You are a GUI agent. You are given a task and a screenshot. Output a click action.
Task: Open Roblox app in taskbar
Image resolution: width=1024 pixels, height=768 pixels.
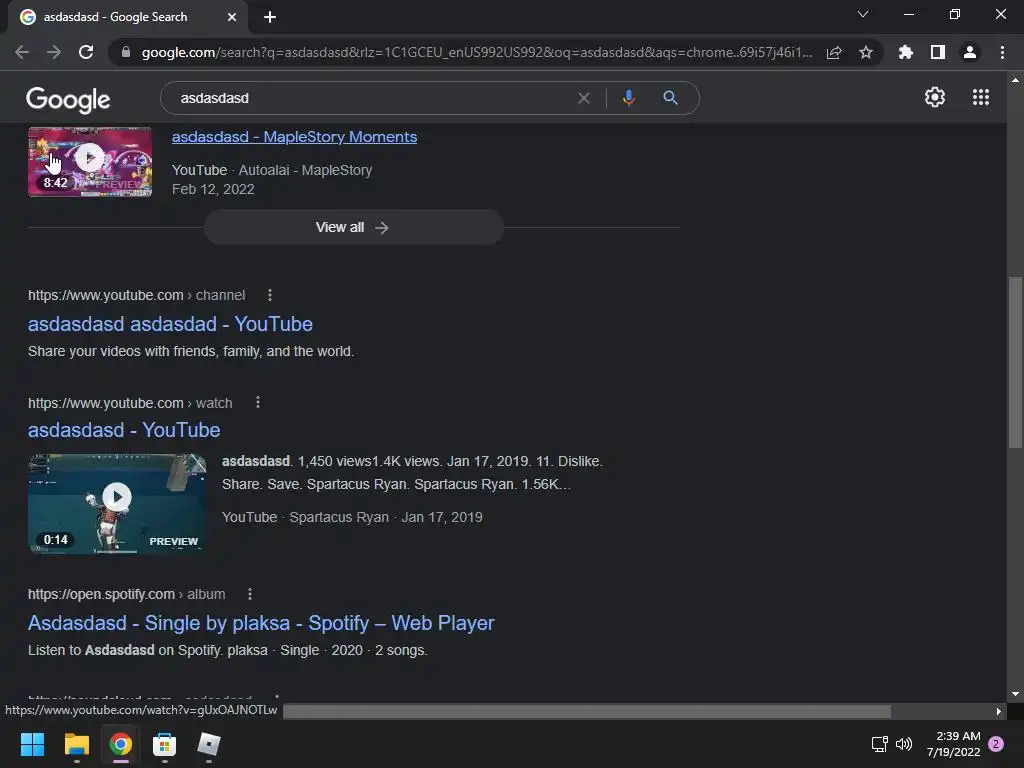pyautogui.click(x=209, y=744)
